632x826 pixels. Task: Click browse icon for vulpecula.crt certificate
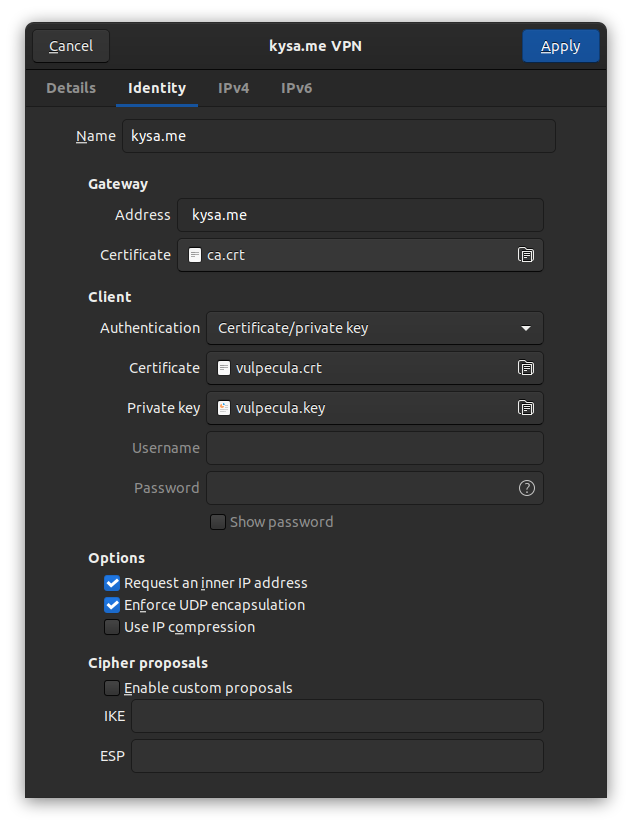[x=525, y=368]
